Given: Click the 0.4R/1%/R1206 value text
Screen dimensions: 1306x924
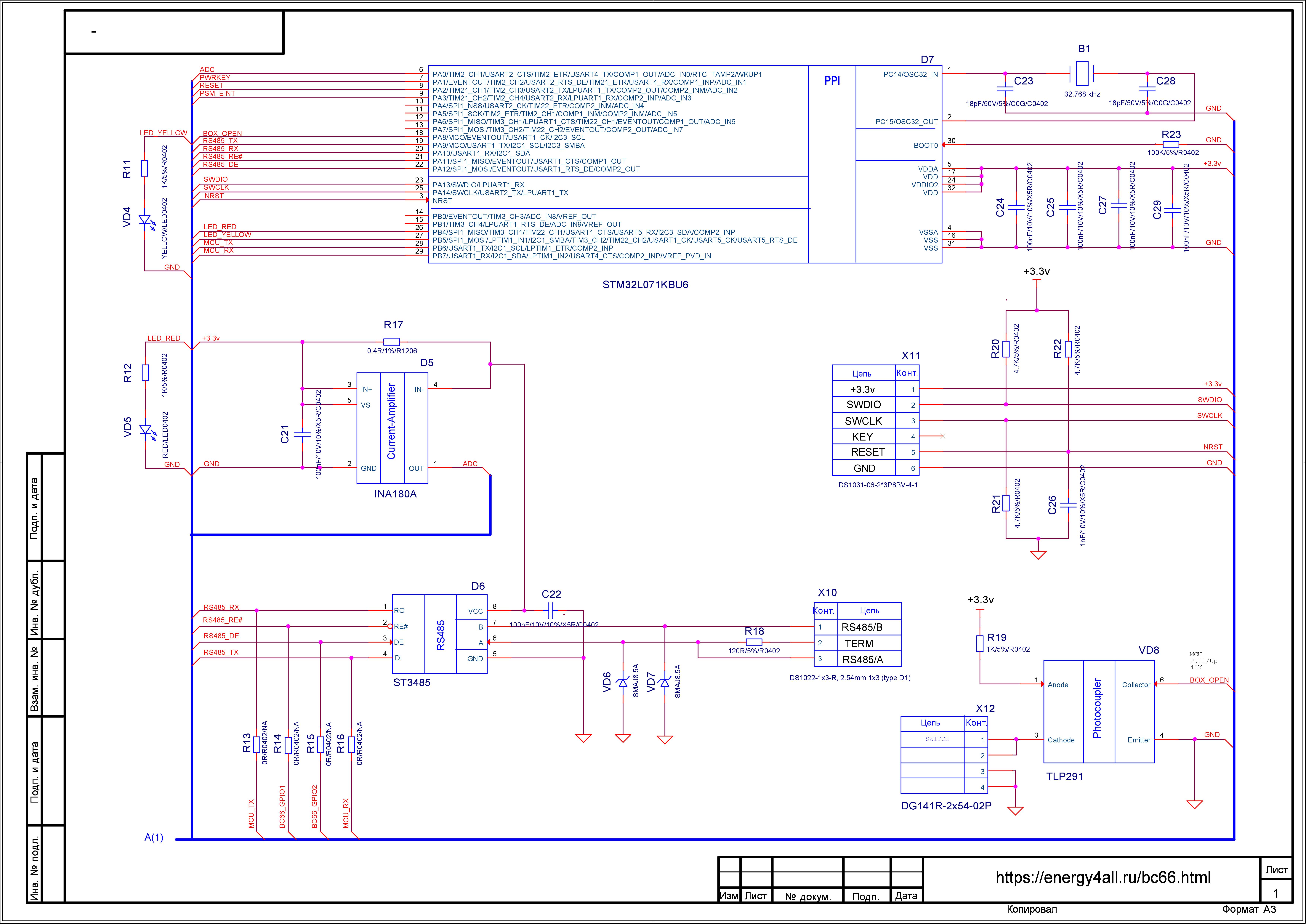Looking at the screenshot, I should pos(392,351).
